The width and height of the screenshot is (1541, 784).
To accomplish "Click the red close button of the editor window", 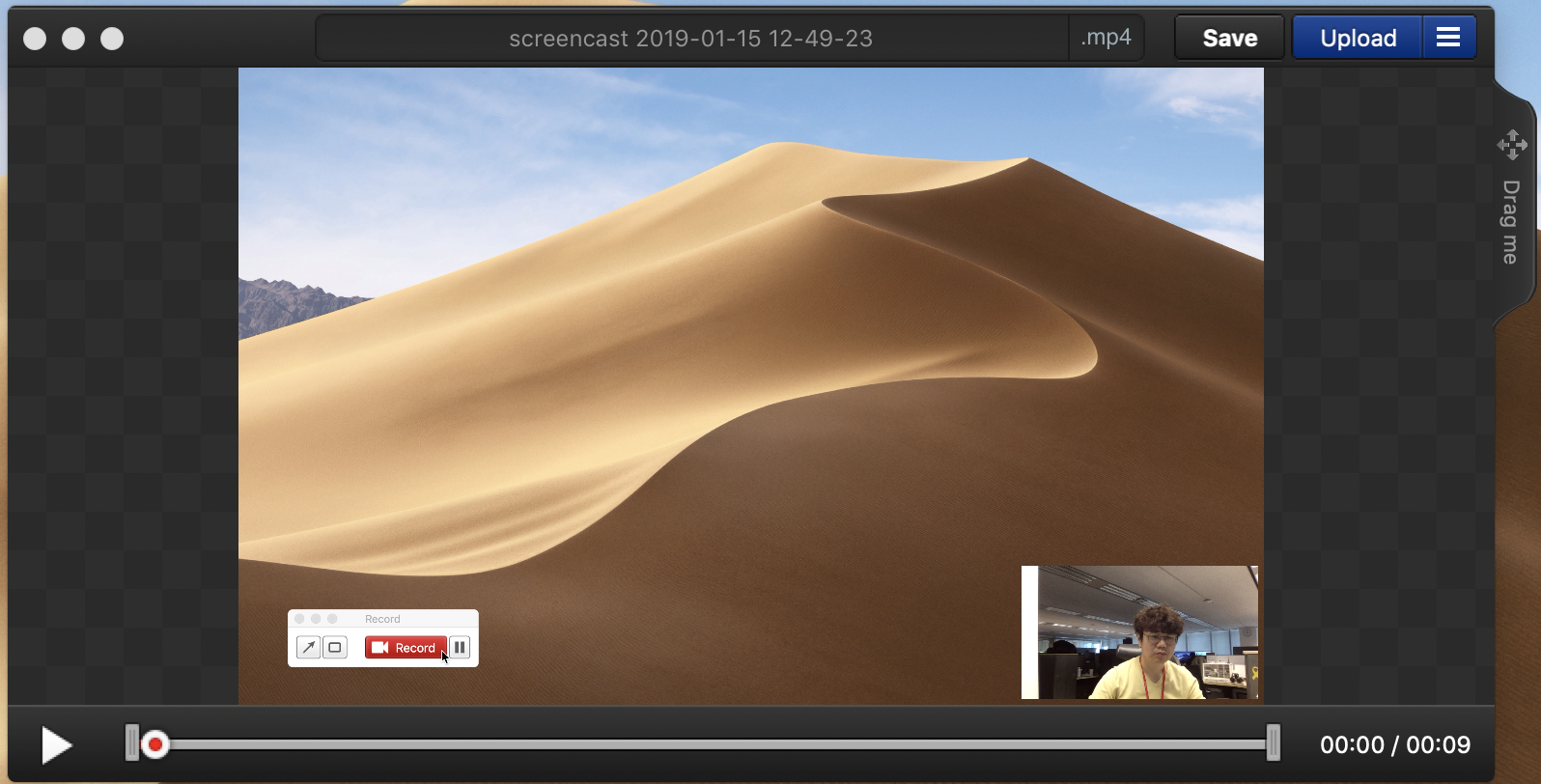I will click(x=35, y=39).
